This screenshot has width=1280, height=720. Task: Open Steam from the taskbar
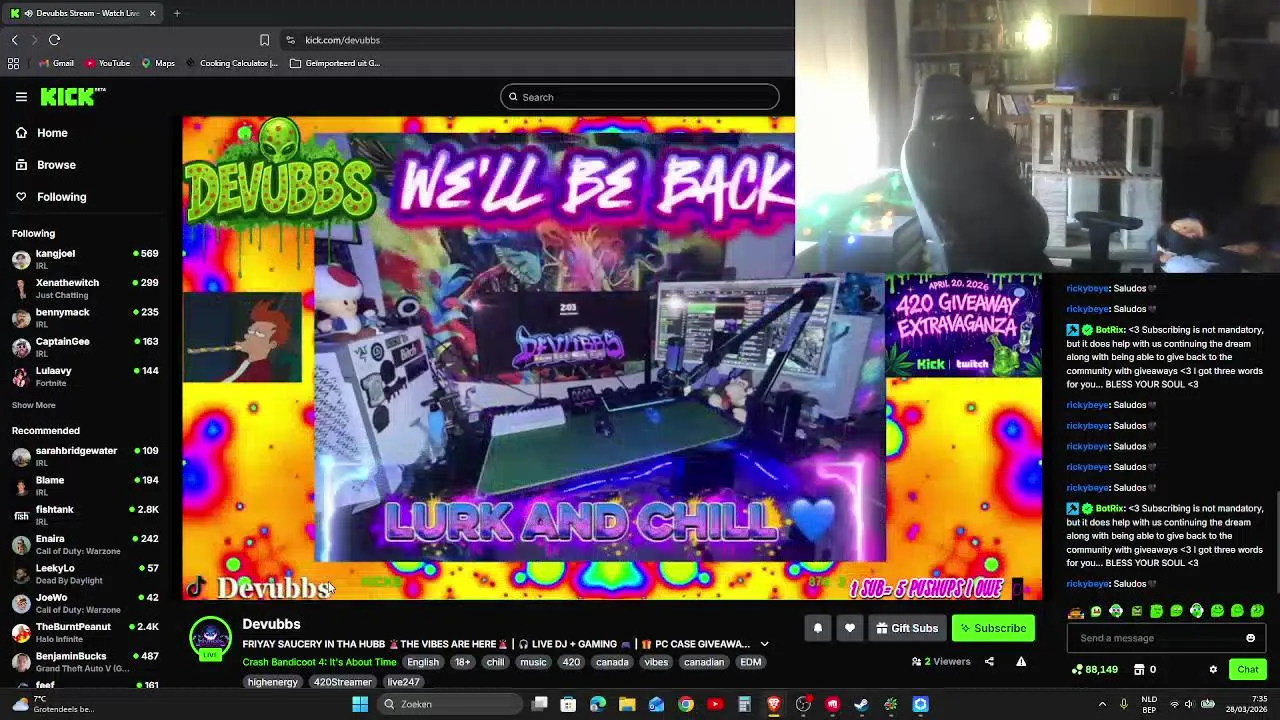[861, 704]
